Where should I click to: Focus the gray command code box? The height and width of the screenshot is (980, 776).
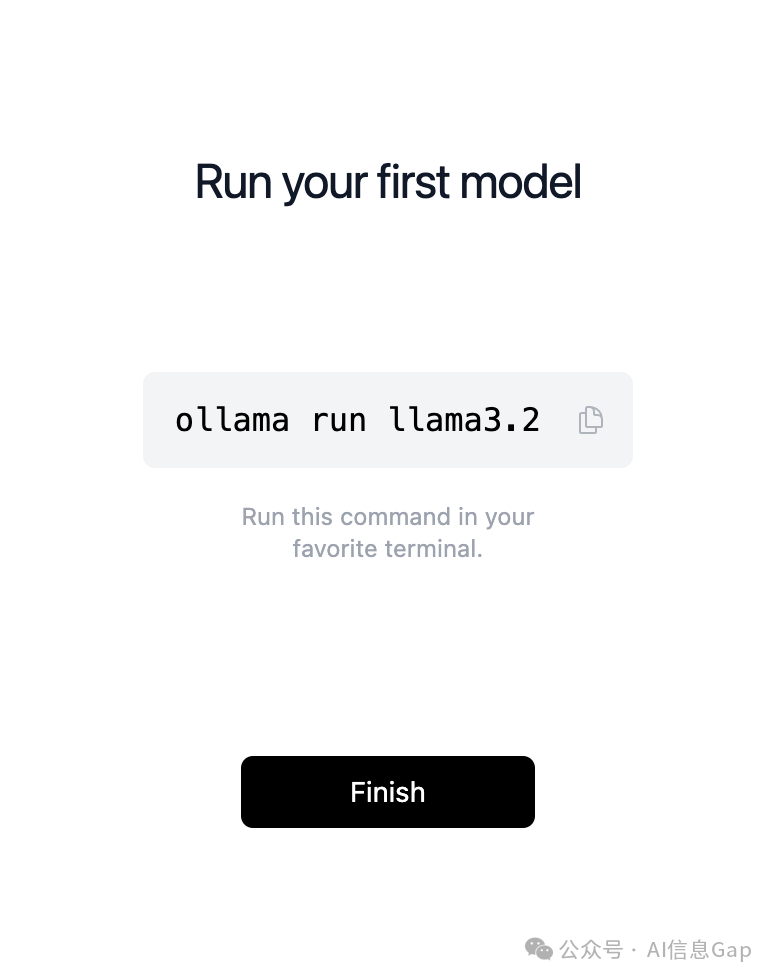(388, 420)
